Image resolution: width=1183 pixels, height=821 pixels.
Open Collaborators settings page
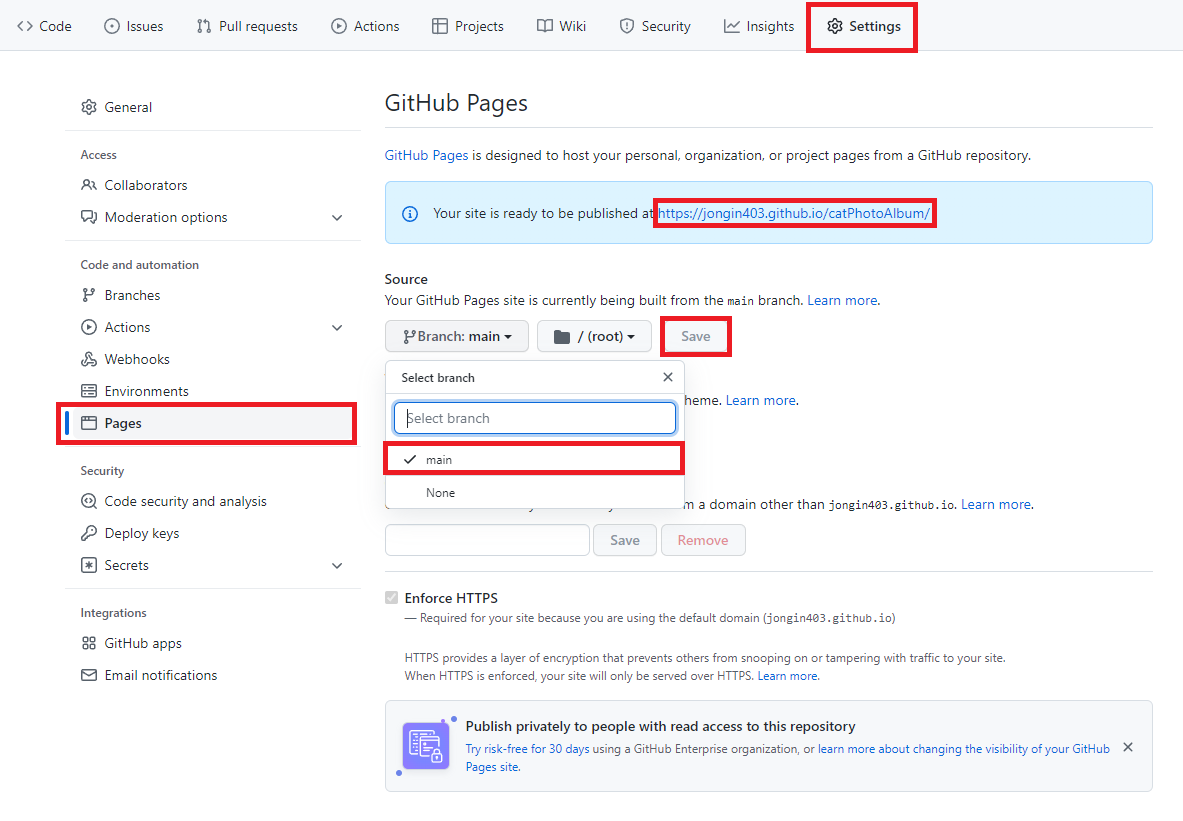click(146, 185)
